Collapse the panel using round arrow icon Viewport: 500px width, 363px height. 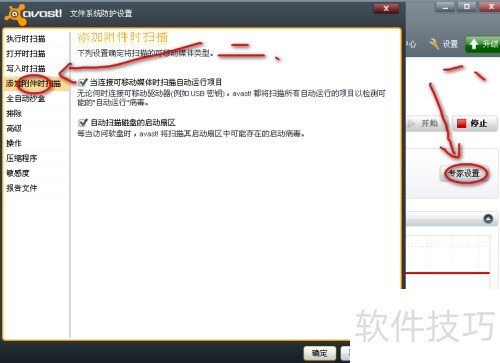click(488, 219)
